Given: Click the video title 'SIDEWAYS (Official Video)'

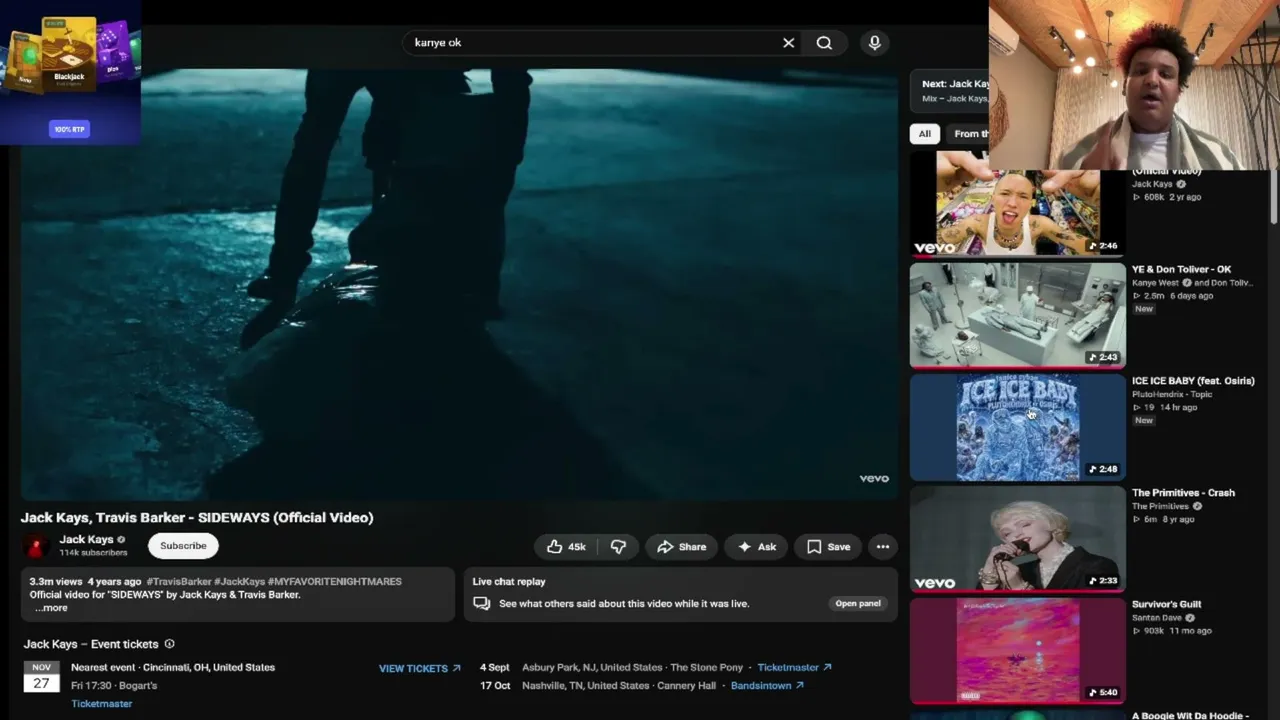Looking at the screenshot, I should click(197, 518).
